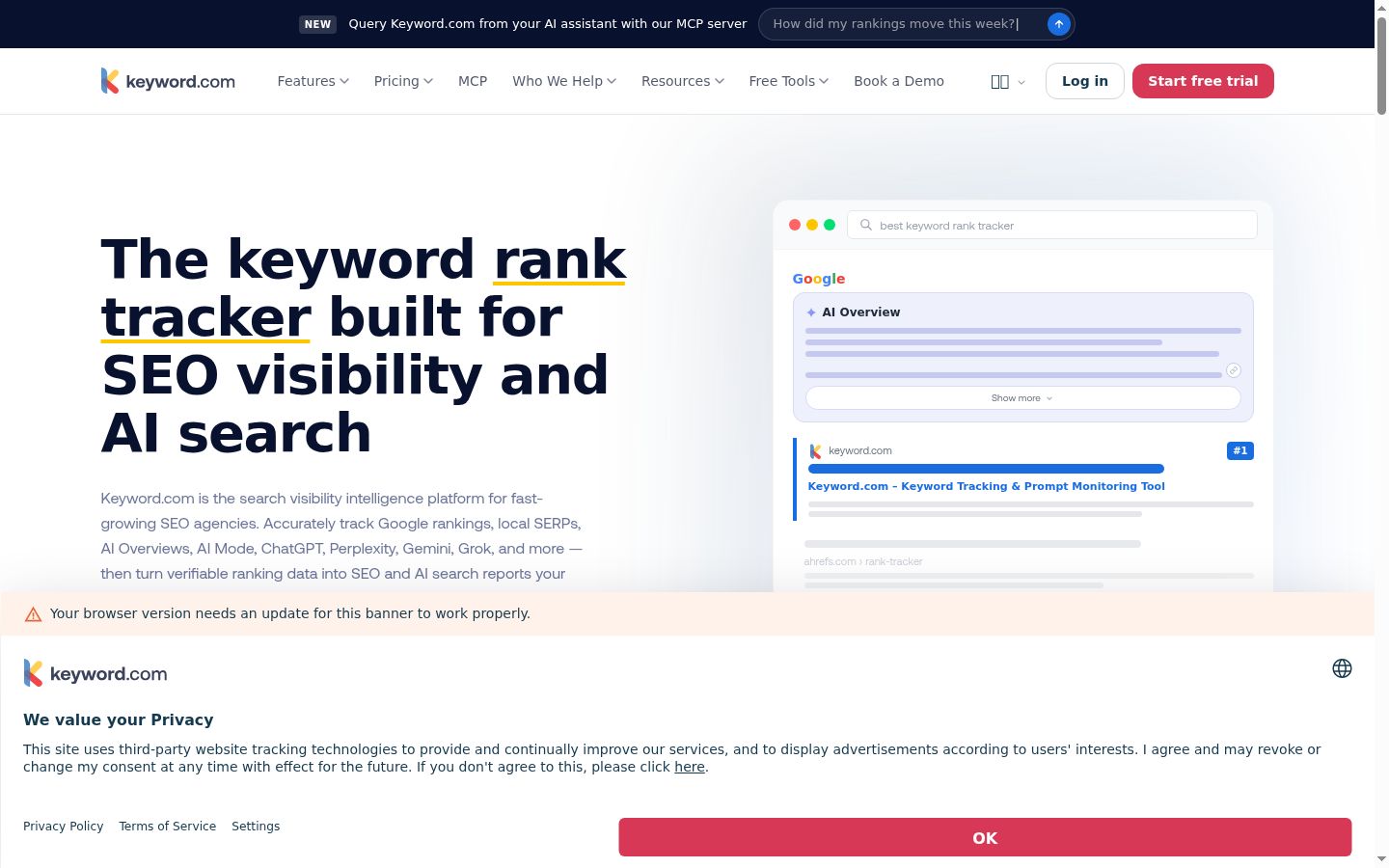This screenshot has height=868, width=1389.
Task: Open the language selector in the header
Action: click(1008, 82)
